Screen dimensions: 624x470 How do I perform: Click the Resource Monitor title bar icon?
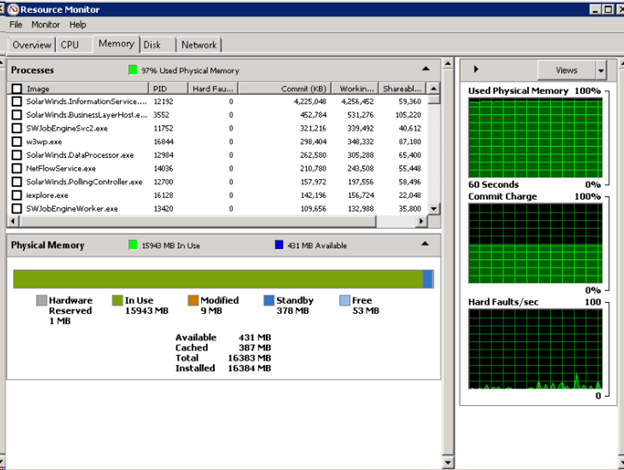pyautogui.click(x=13, y=9)
